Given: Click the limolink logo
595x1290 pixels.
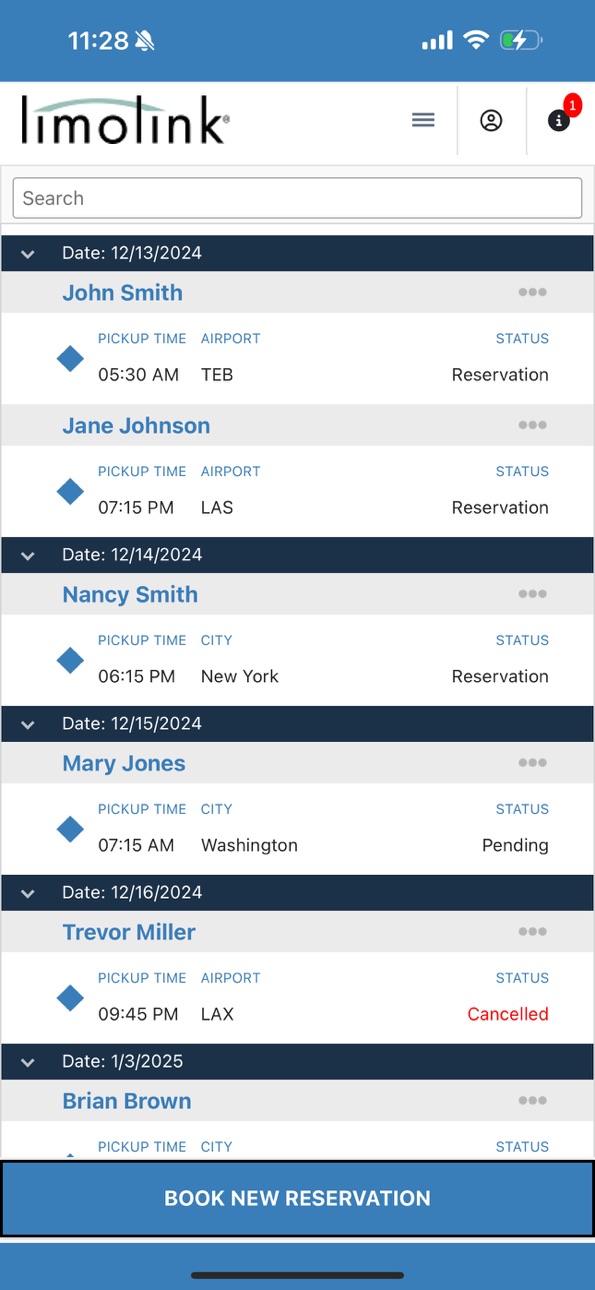Looking at the screenshot, I should (x=125, y=120).
